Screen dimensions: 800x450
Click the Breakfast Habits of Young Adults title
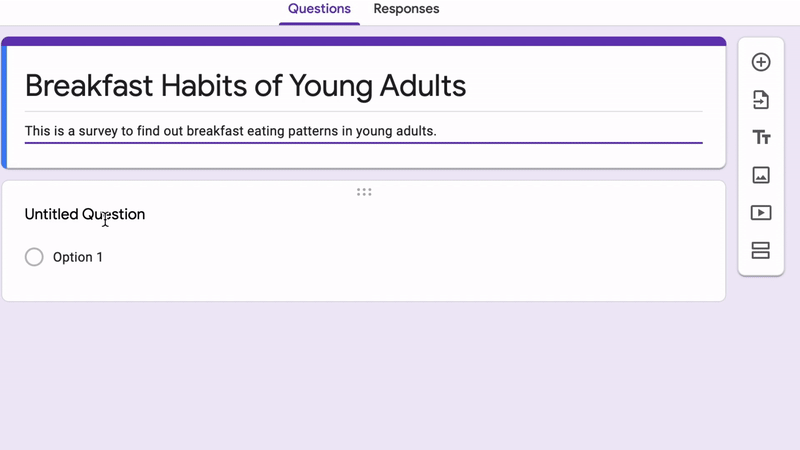(x=245, y=86)
